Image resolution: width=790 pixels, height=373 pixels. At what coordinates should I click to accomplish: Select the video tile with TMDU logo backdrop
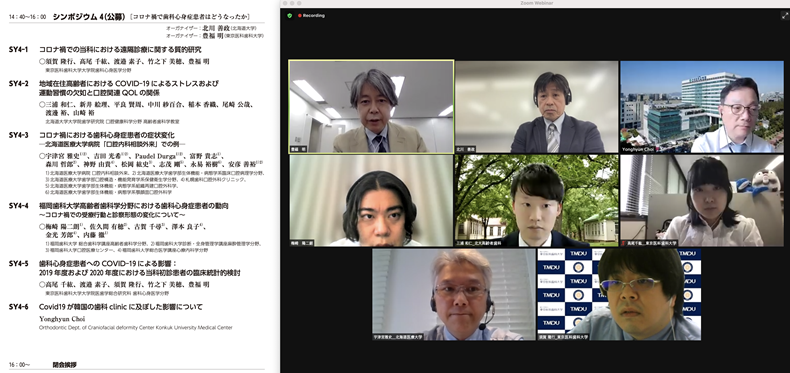pos(619,294)
